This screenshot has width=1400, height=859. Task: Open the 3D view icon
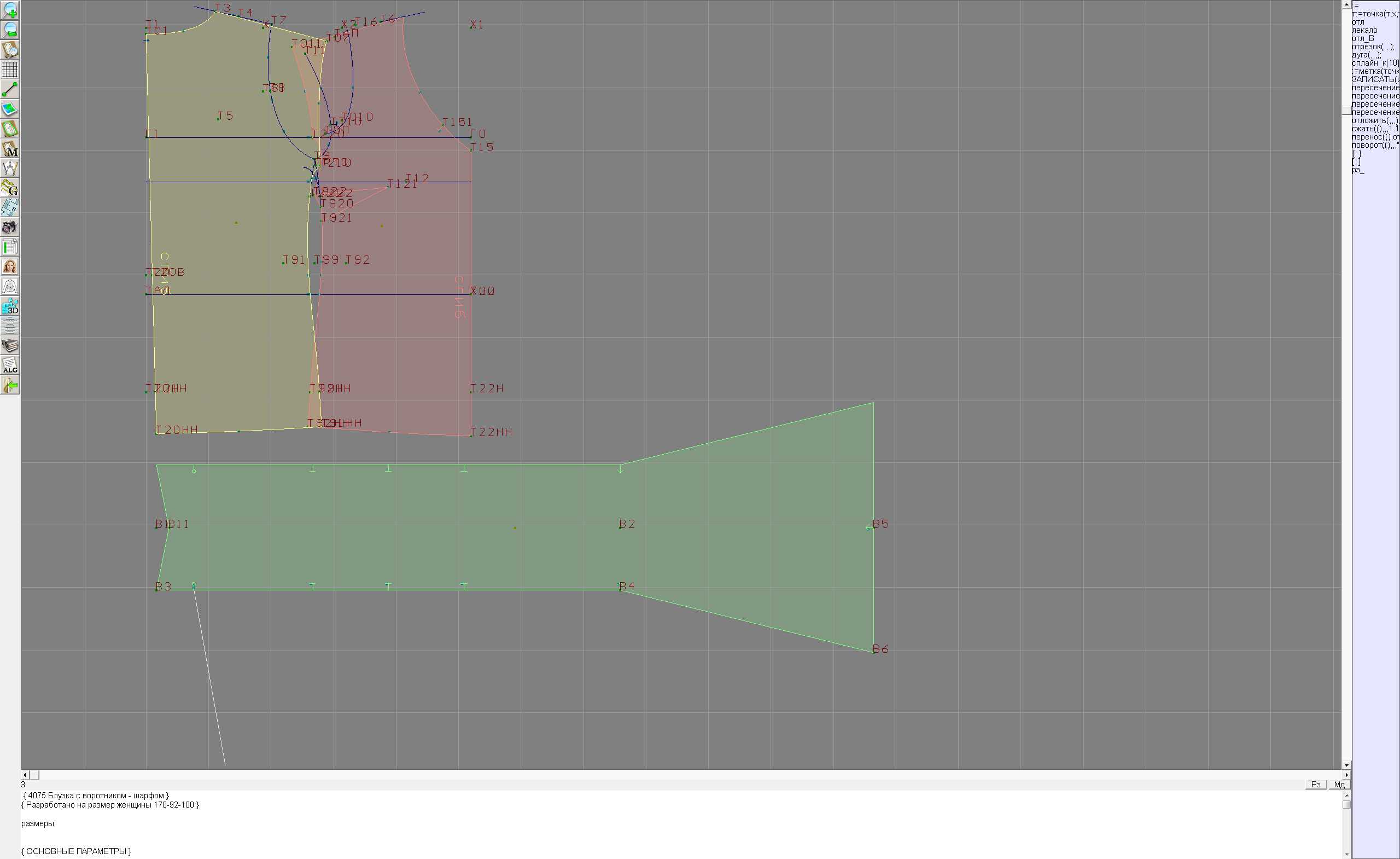click(x=10, y=306)
